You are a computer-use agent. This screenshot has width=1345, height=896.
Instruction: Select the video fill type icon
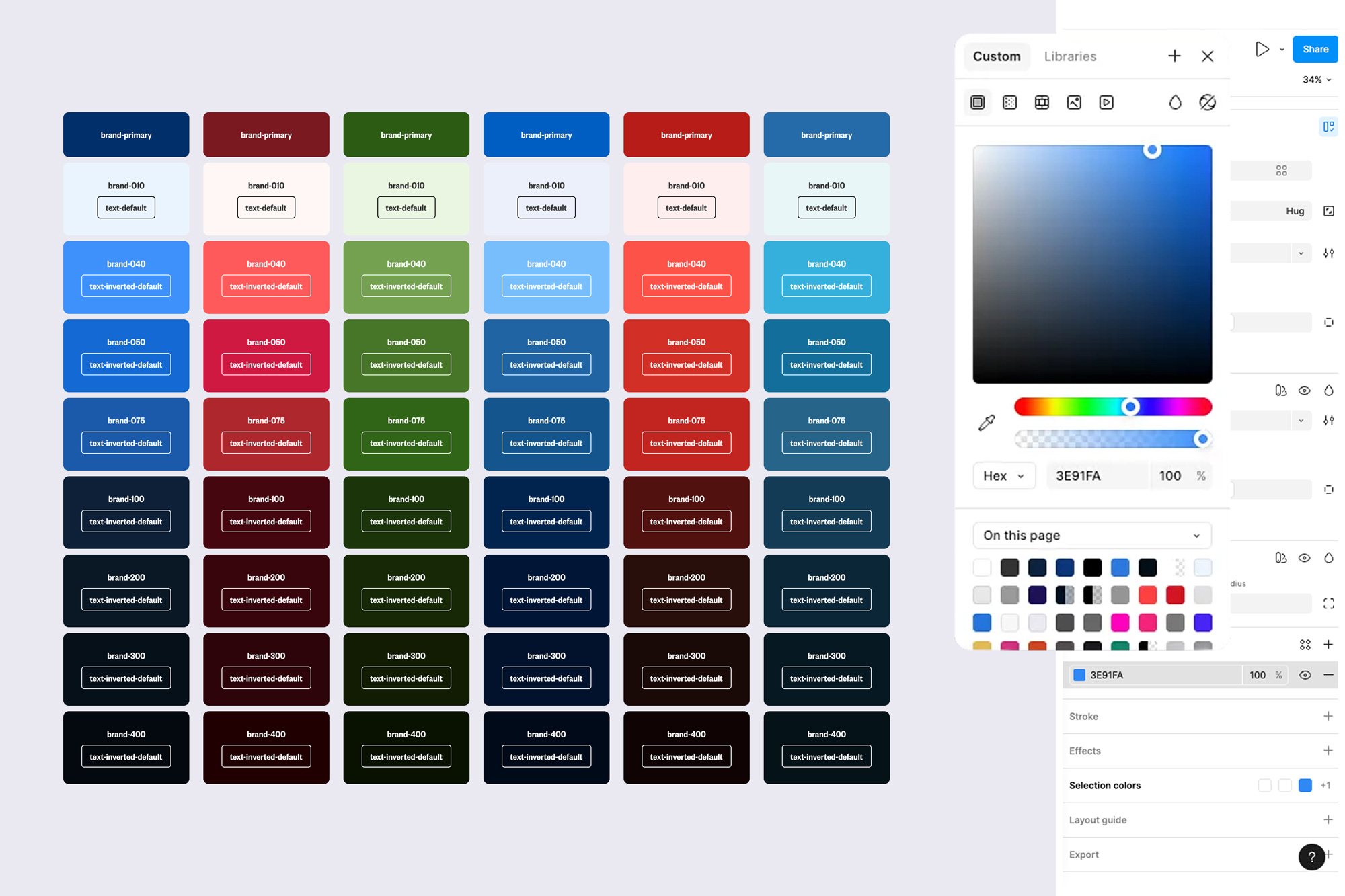click(1106, 102)
